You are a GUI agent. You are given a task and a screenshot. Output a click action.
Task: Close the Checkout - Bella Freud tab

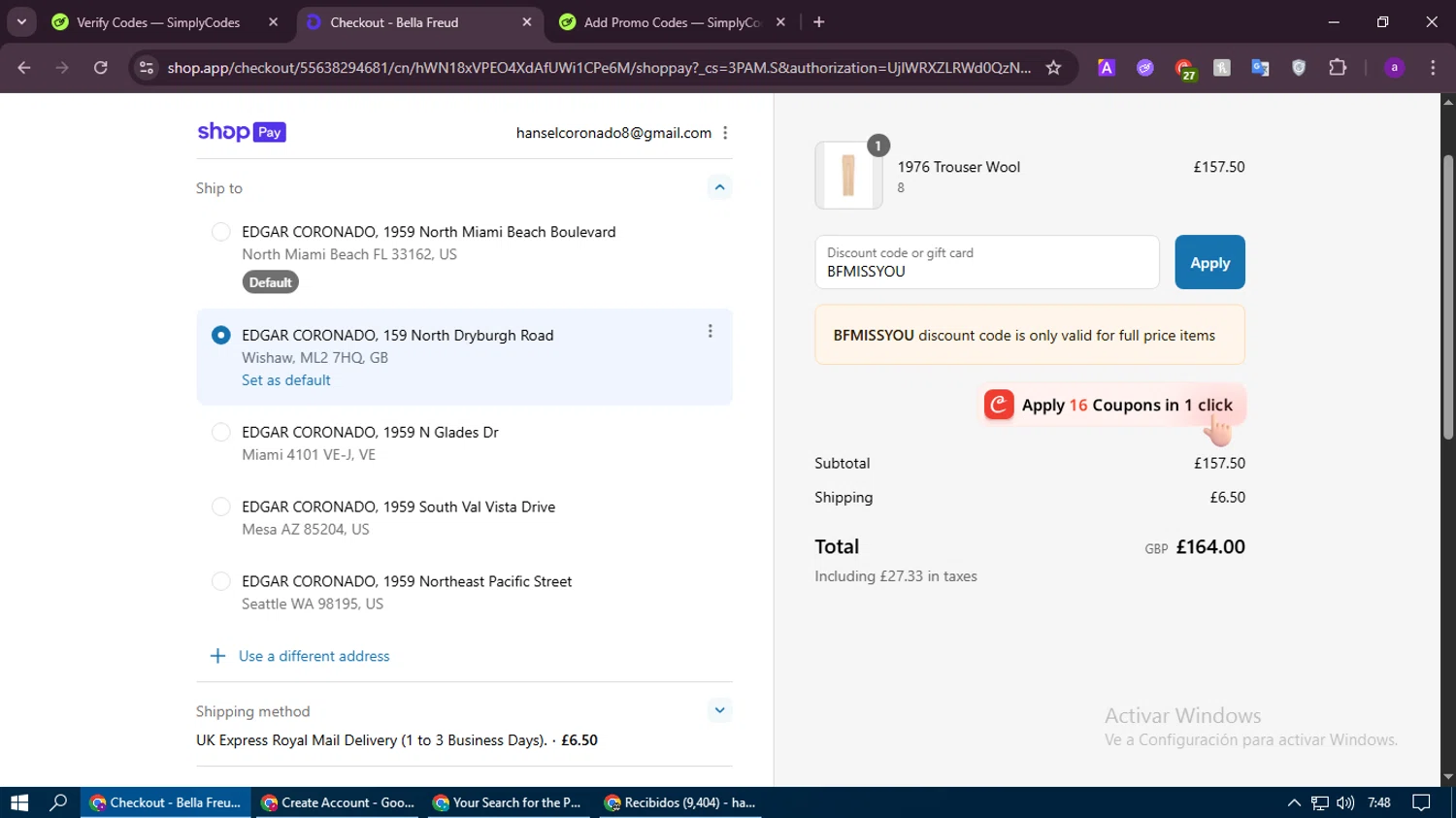(527, 22)
